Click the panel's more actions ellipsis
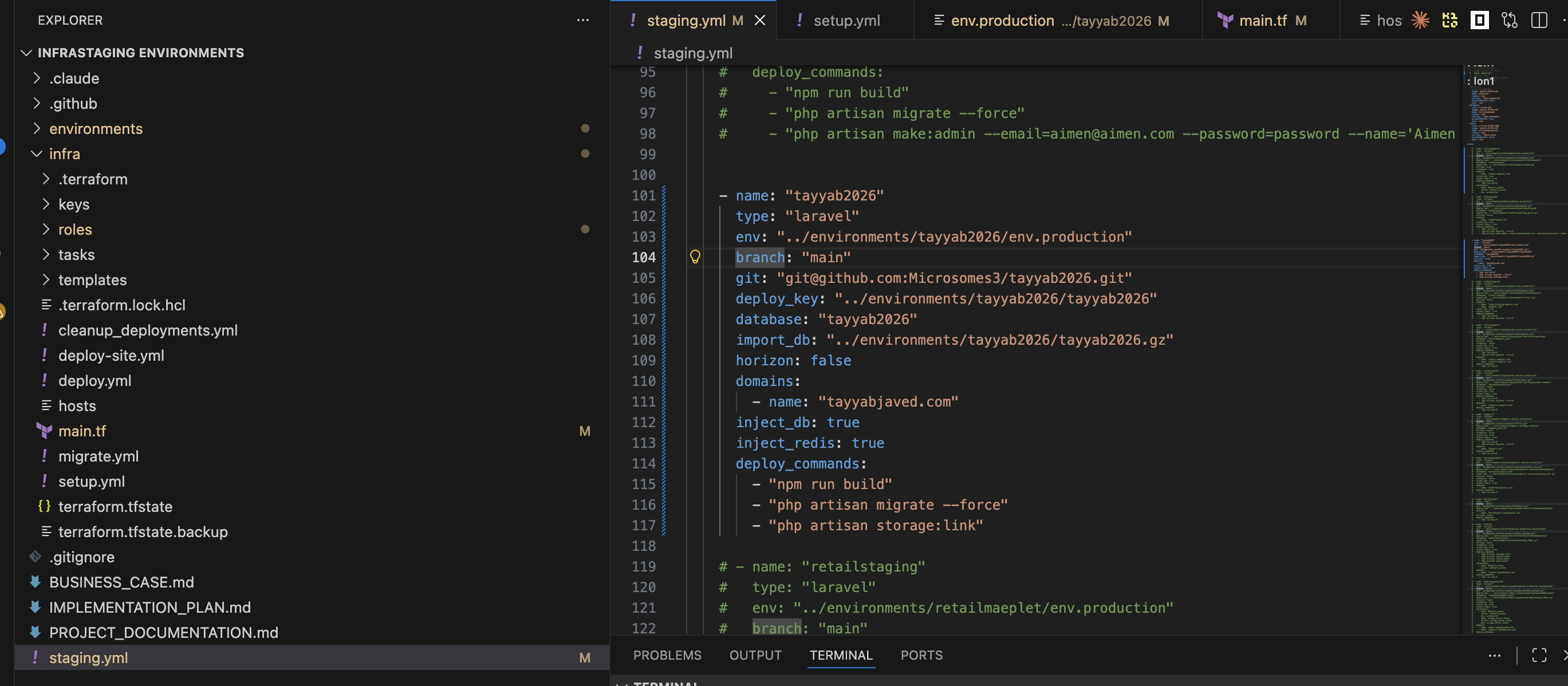 coord(1495,655)
